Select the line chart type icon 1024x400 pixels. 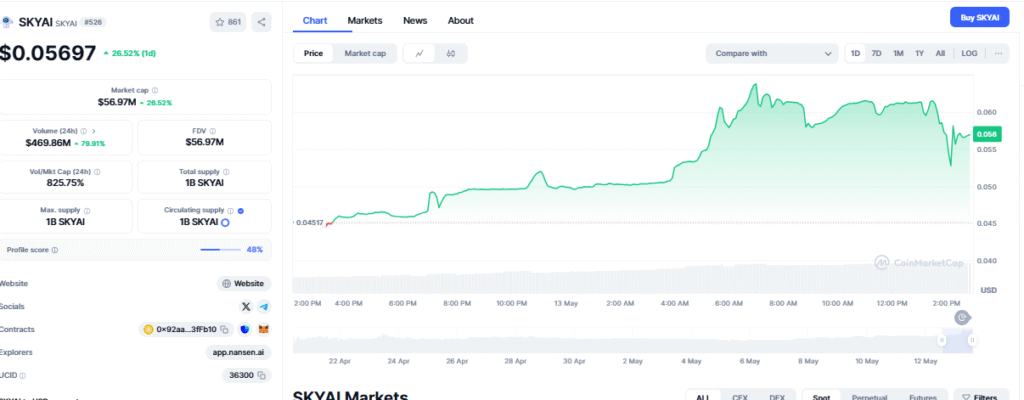tap(420, 54)
